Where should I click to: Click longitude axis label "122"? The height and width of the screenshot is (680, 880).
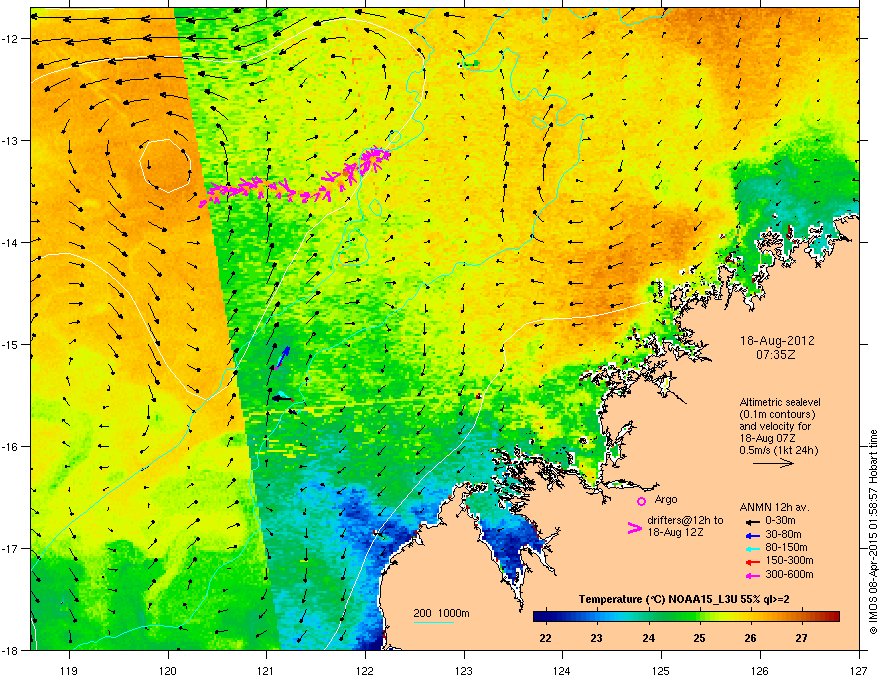[x=365, y=670]
